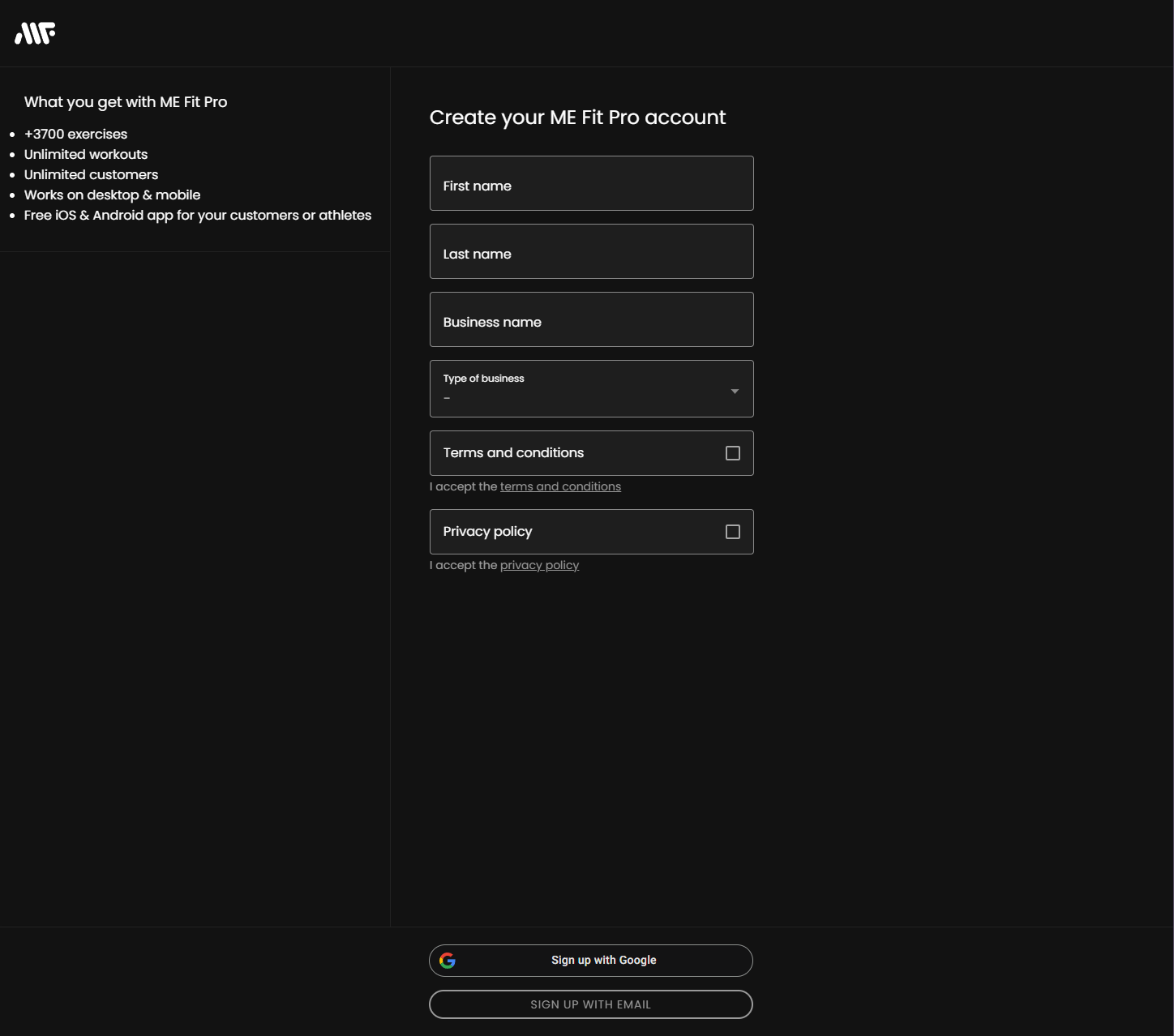
Task: Click the What you get with ME Fit Pro heading
Action: tap(126, 101)
